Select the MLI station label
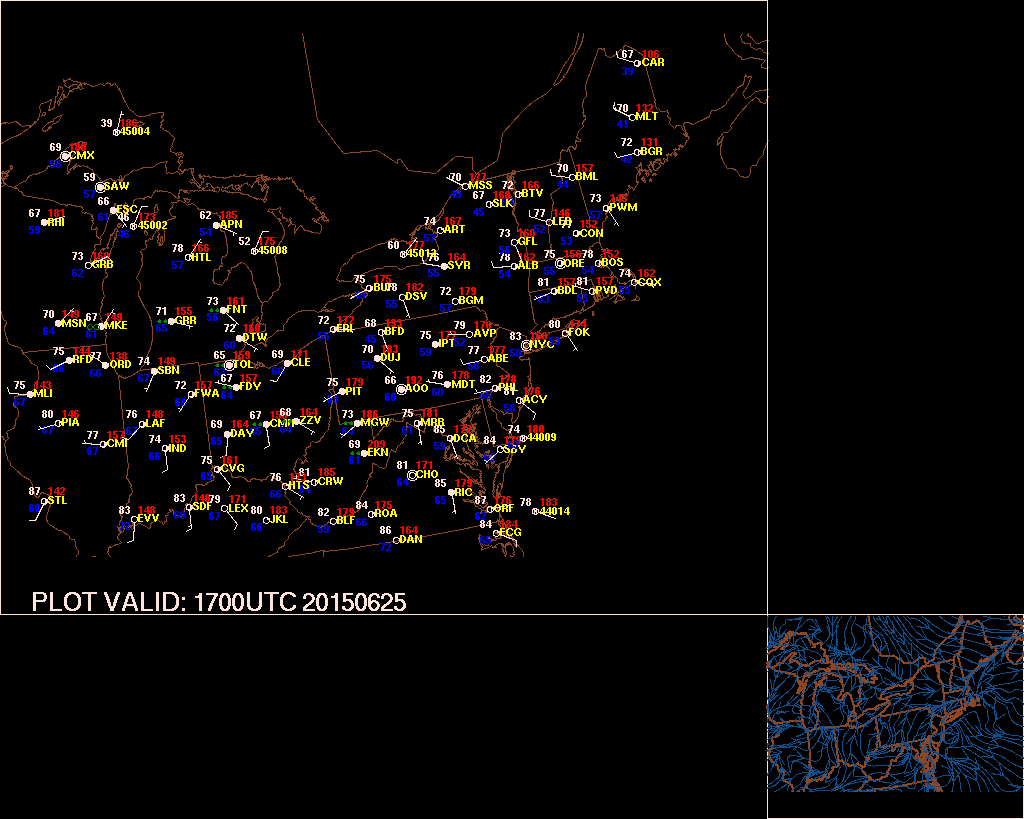Image resolution: width=1024 pixels, height=819 pixels. point(43,394)
